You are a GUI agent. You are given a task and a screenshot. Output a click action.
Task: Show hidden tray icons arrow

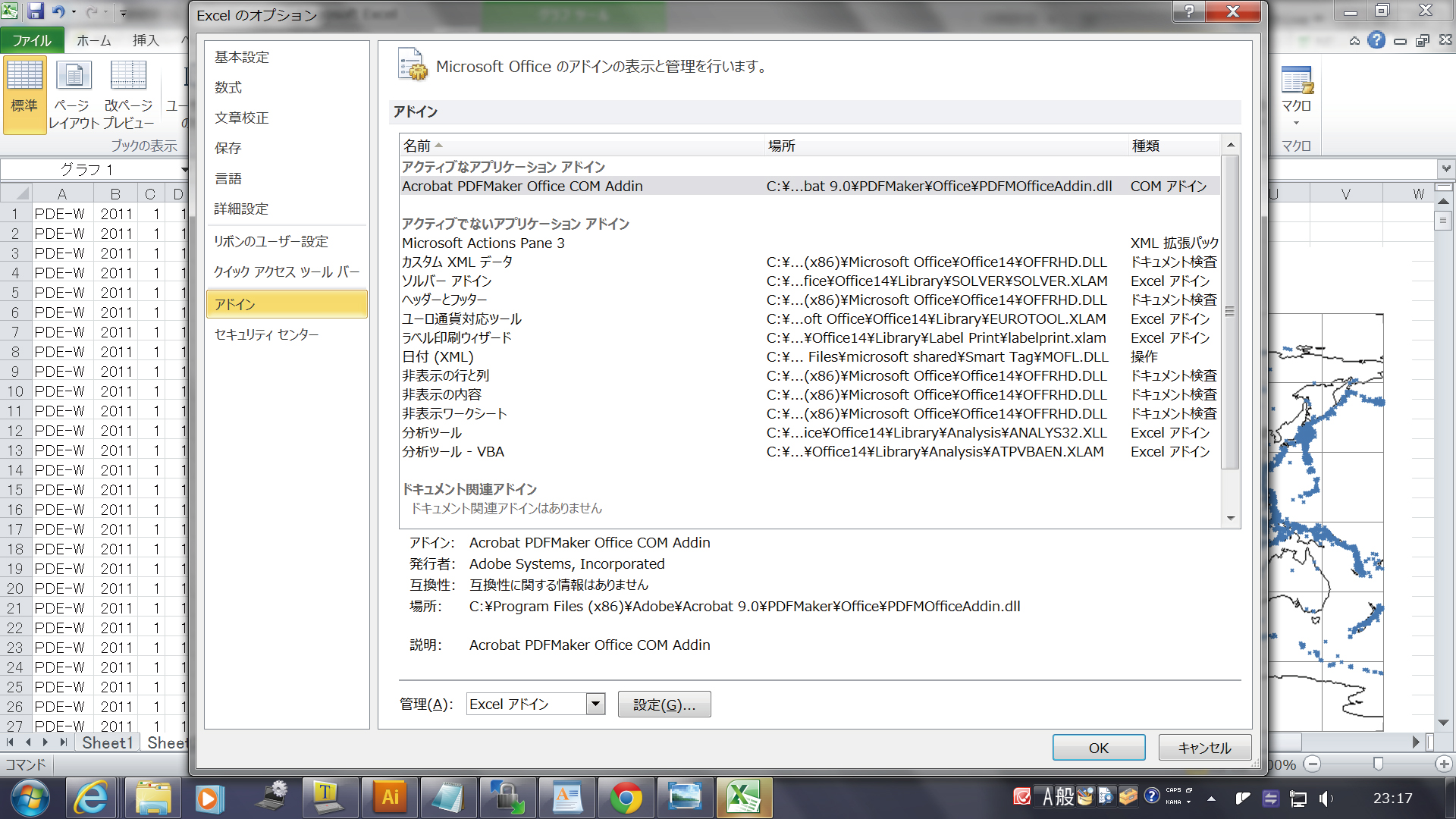tap(1211, 799)
